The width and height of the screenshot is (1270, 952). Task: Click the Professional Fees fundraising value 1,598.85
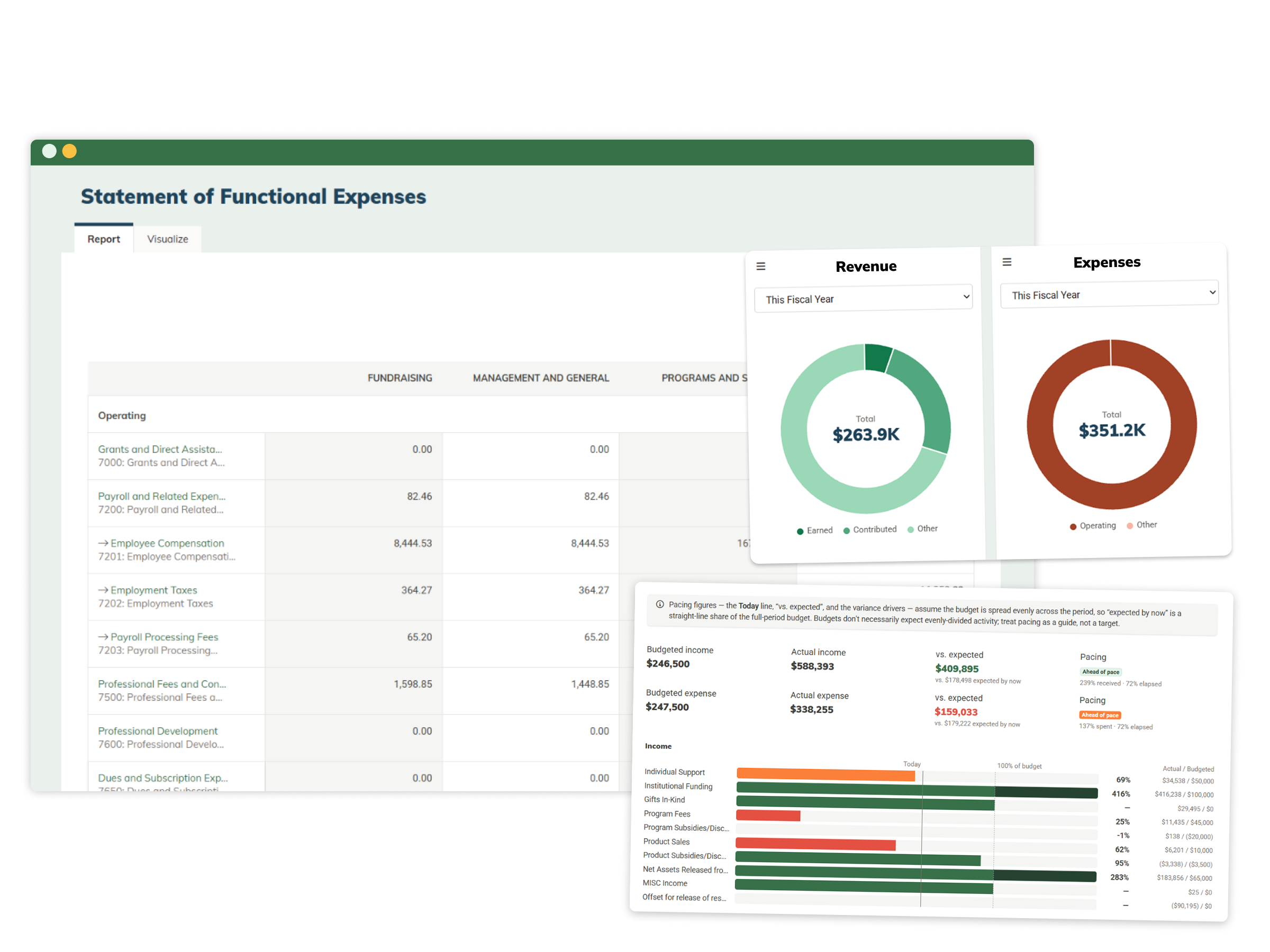pos(413,684)
